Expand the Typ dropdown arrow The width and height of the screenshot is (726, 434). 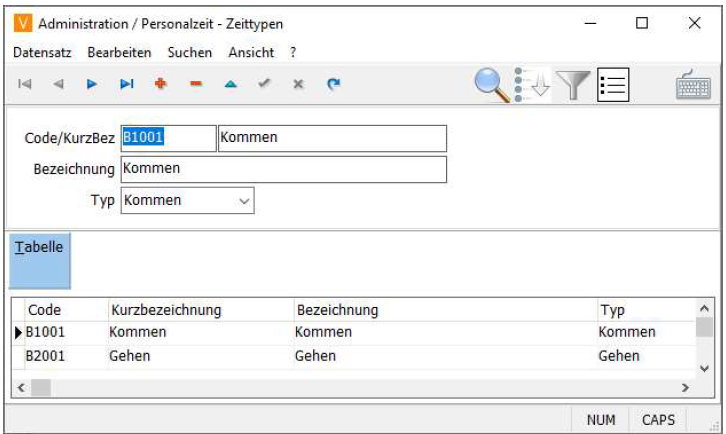pos(244,201)
